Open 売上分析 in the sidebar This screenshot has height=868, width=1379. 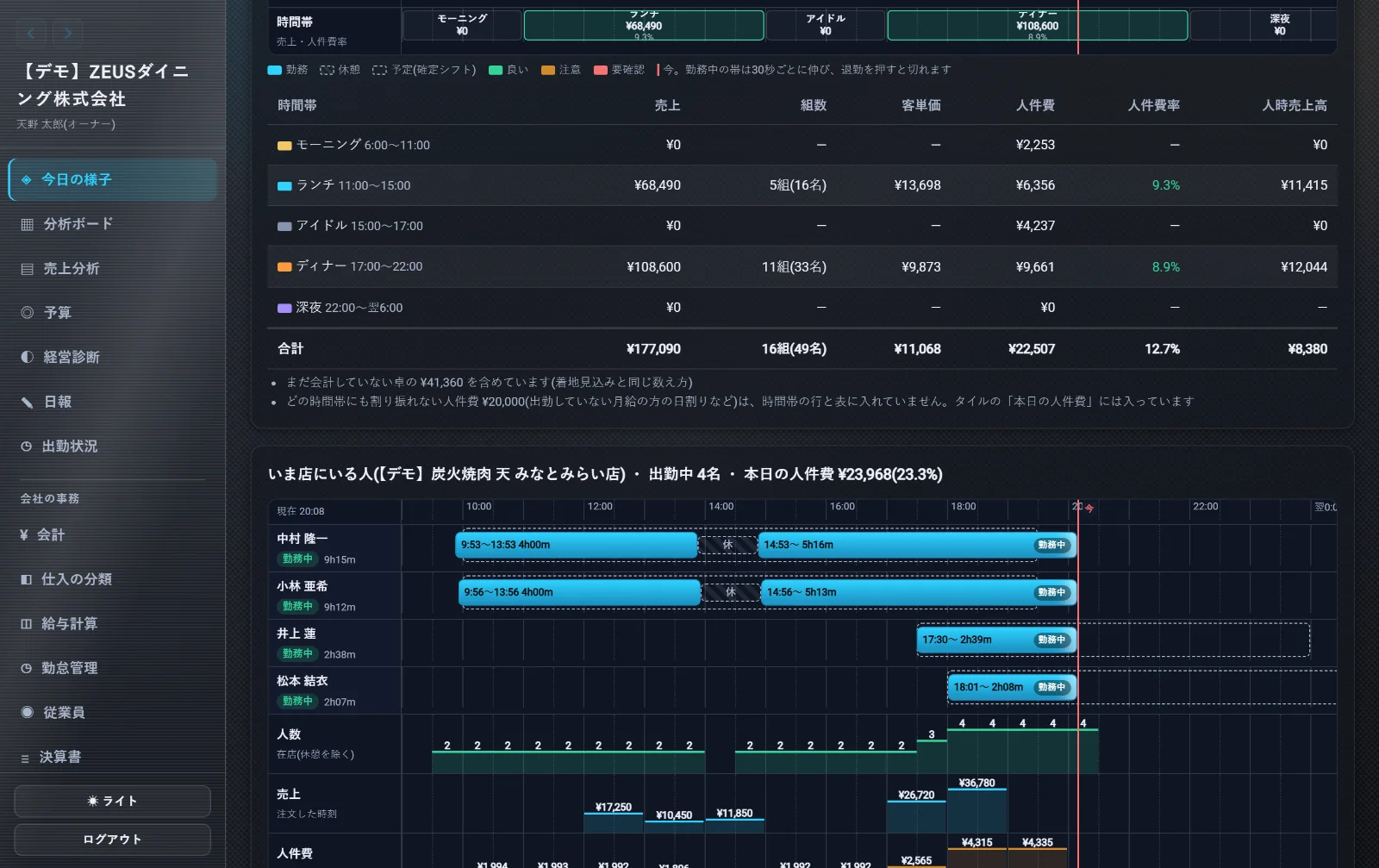113,269
